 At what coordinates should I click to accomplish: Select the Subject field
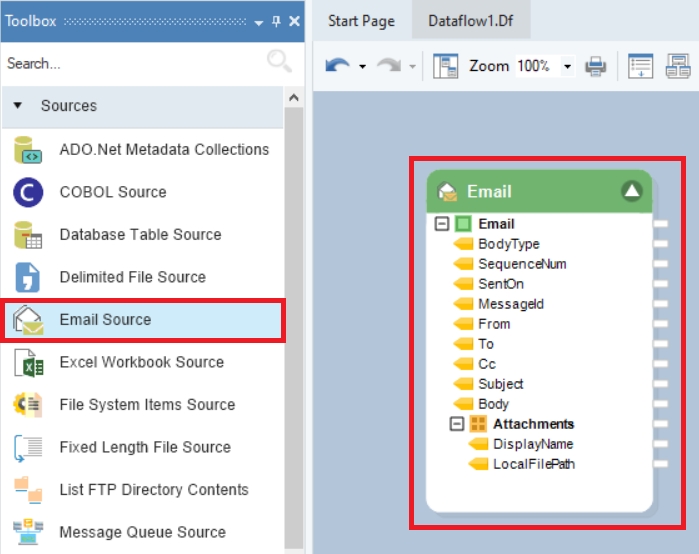click(501, 384)
